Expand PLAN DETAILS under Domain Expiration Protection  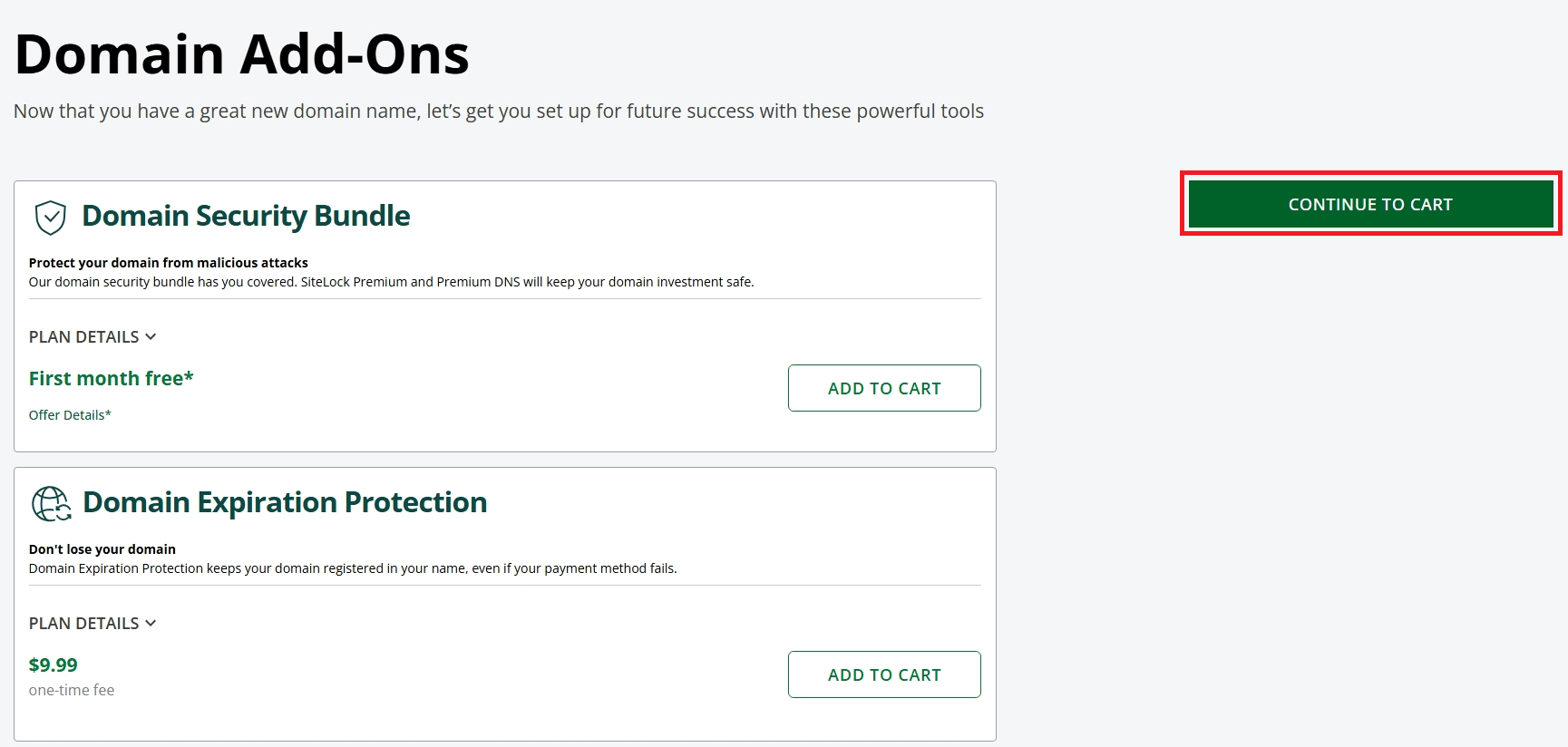tap(84, 623)
